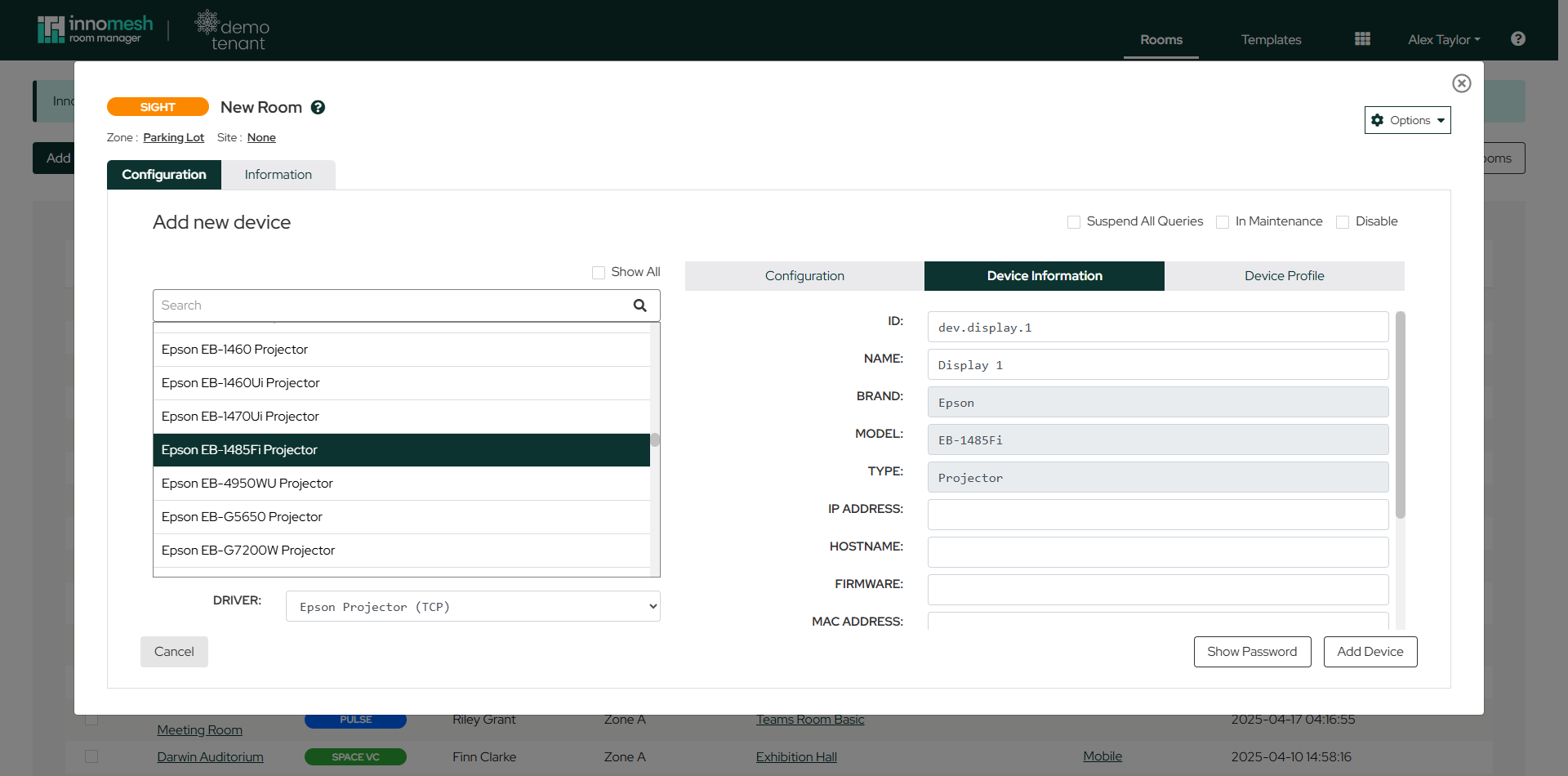This screenshot has height=776, width=1568.
Task: Toggle the Show All checkbox
Action: click(x=599, y=273)
